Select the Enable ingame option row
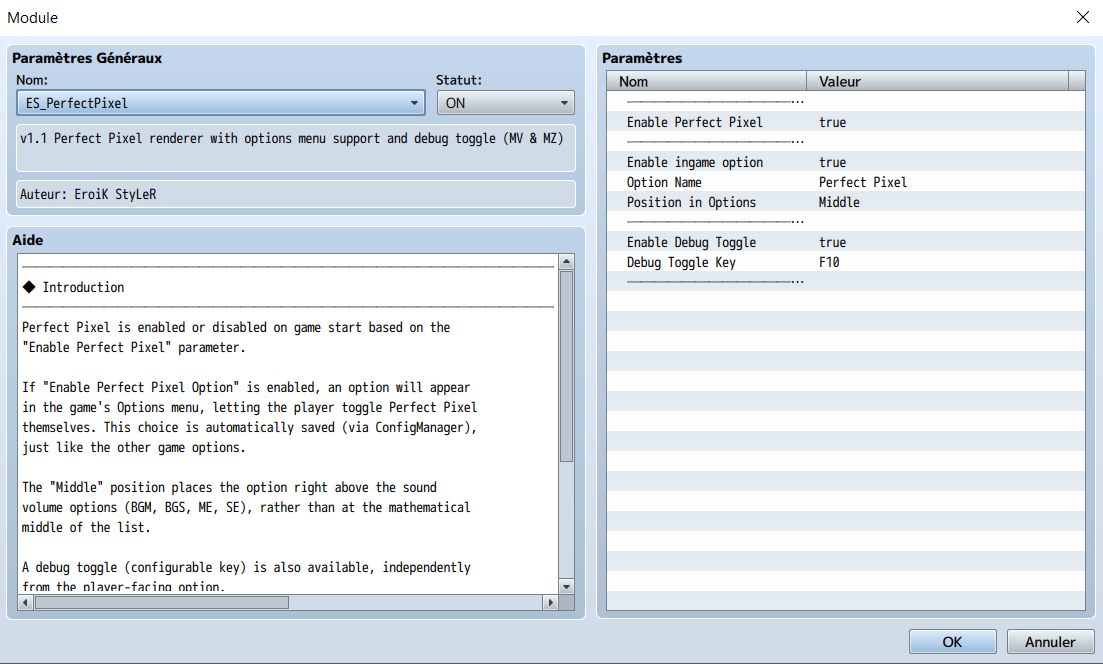The height and width of the screenshot is (664, 1103). tap(846, 162)
